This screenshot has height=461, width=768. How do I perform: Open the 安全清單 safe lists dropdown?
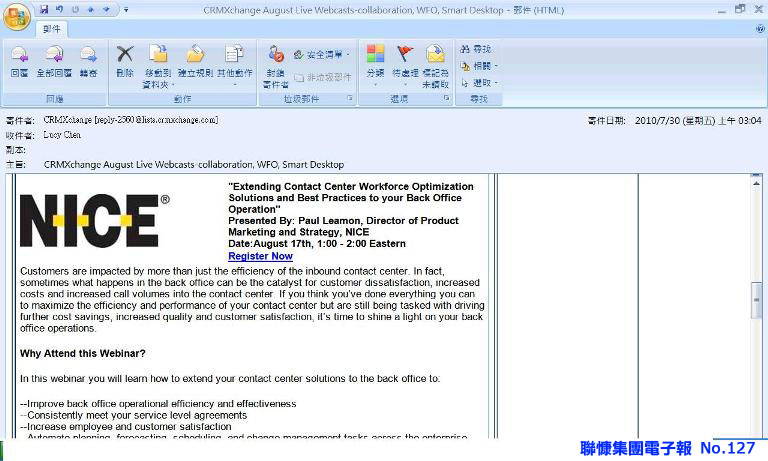[322, 55]
